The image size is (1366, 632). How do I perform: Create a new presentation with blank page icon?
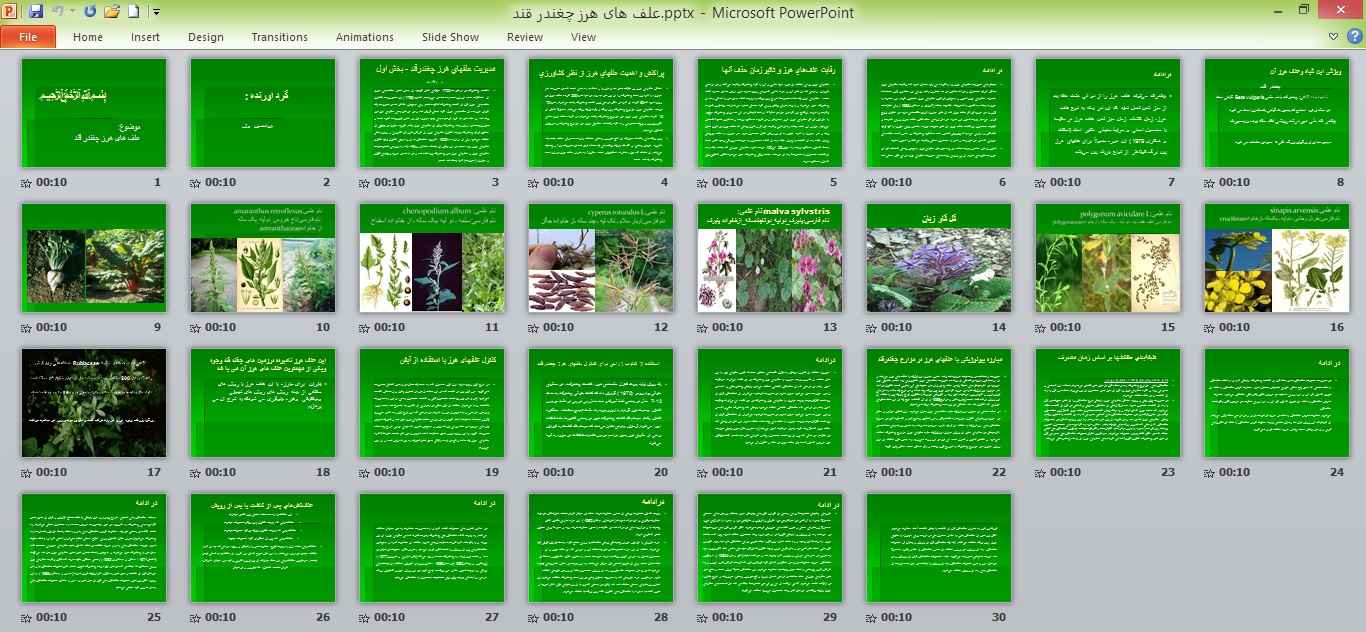pyautogui.click(x=134, y=12)
